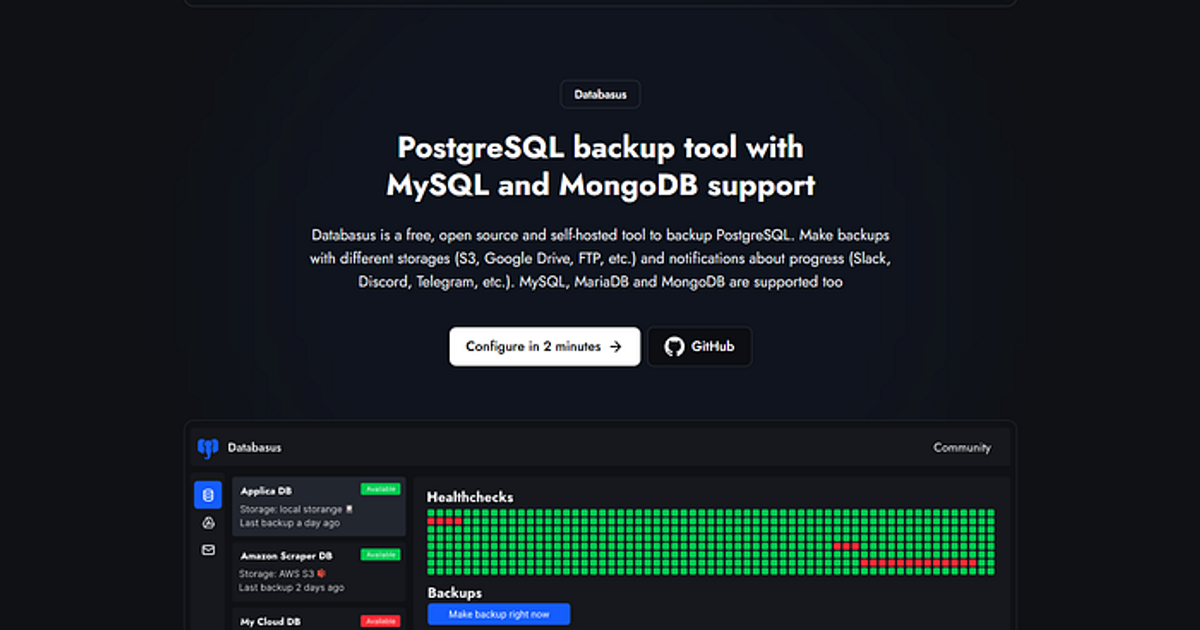Click red status badge on My Cloud DB
Viewport: 1200px width, 630px height.
(x=381, y=621)
